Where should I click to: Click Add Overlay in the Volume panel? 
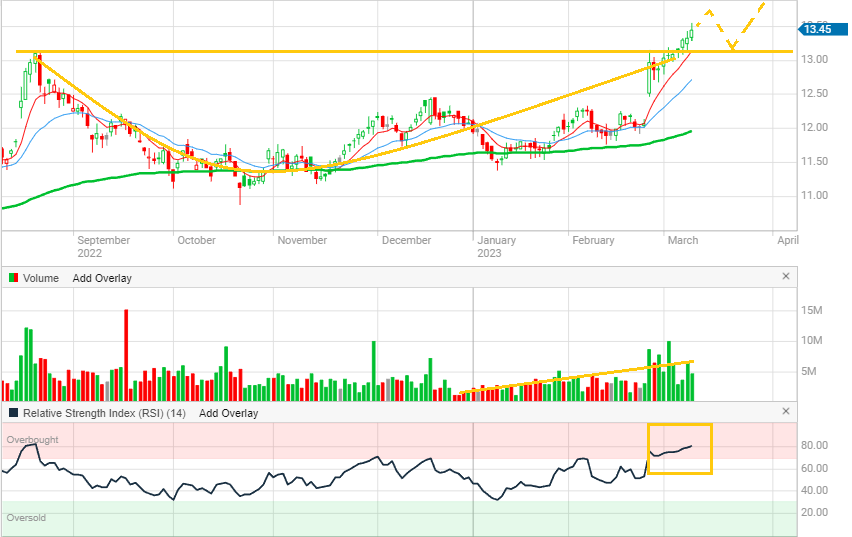(x=102, y=278)
